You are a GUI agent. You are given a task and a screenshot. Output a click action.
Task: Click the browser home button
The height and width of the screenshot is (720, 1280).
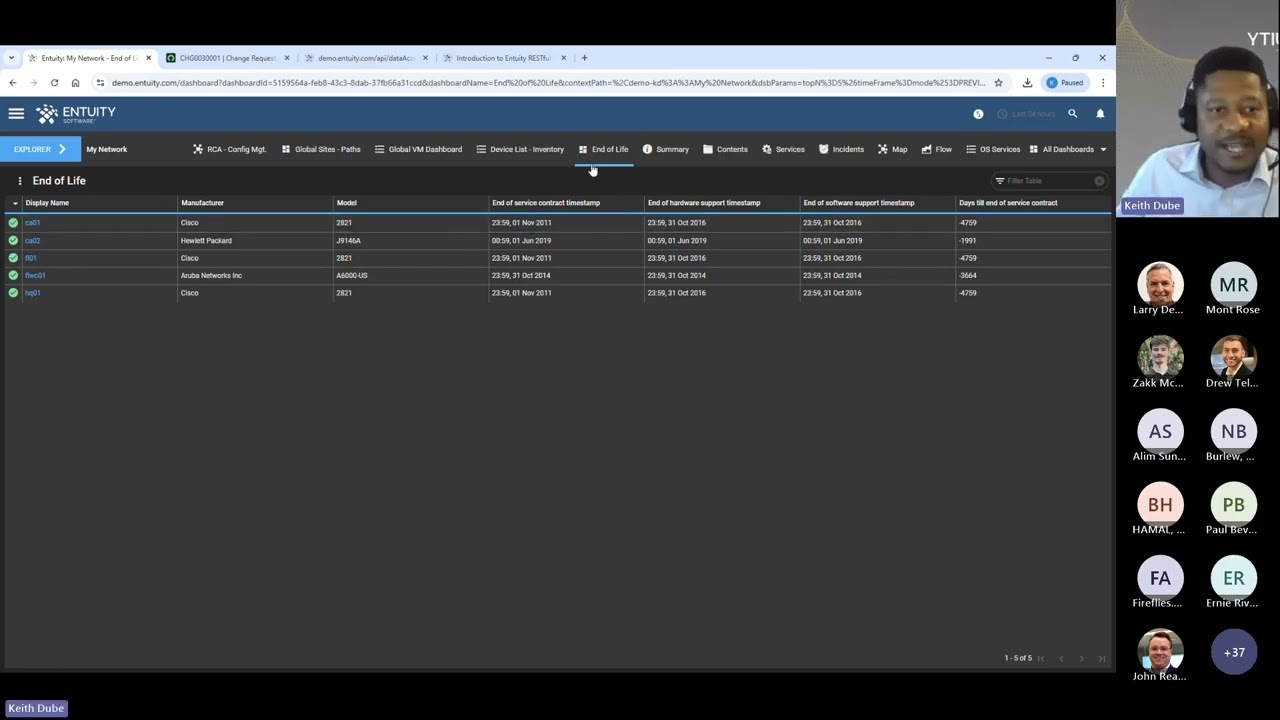75,83
